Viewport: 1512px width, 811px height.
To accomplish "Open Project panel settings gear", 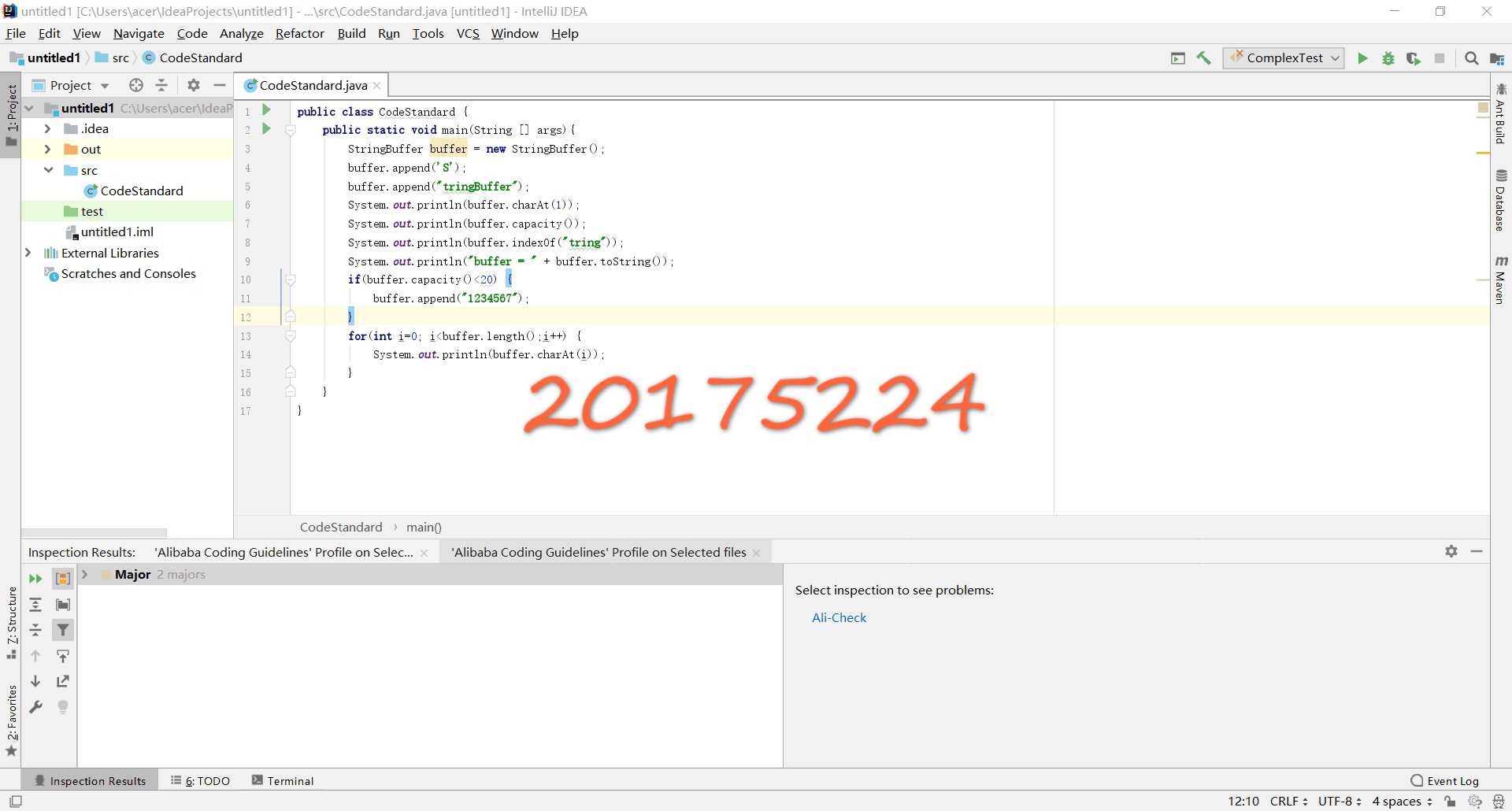I will tap(194, 85).
